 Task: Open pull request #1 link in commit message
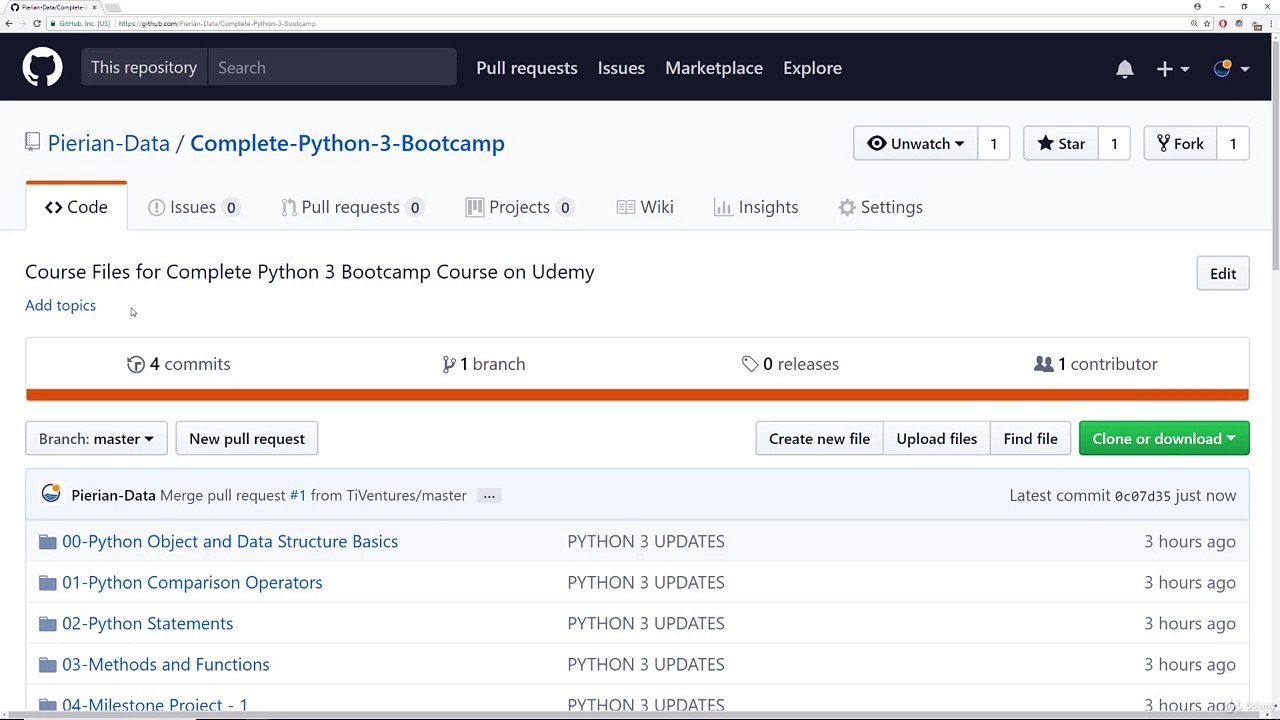click(x=298, y=496)
